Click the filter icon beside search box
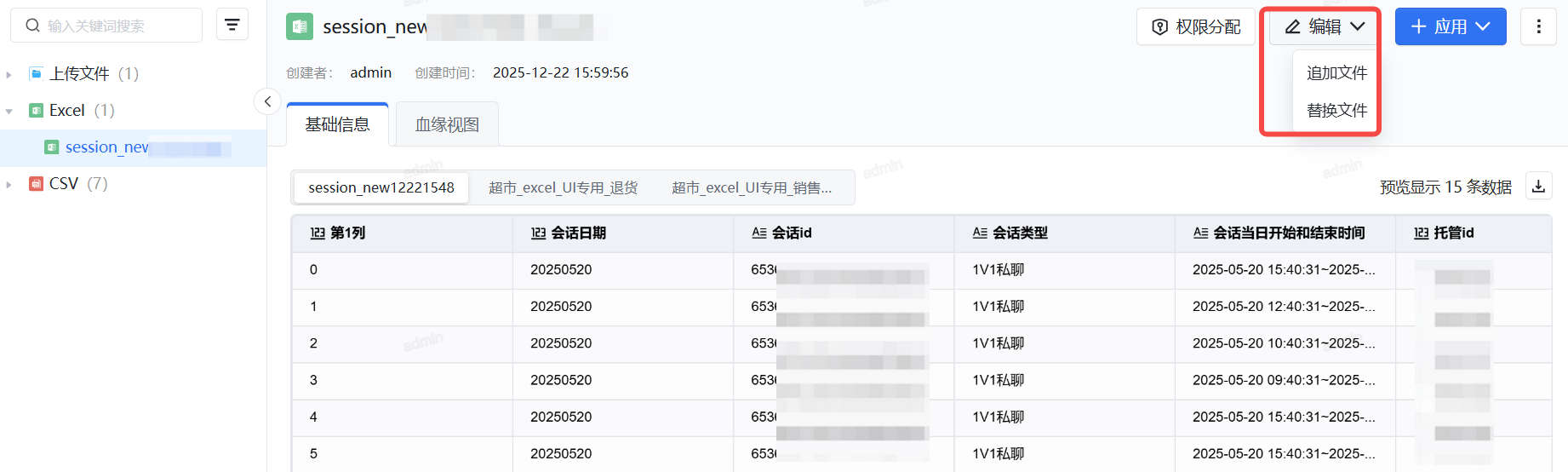 (x=232, y=25)
